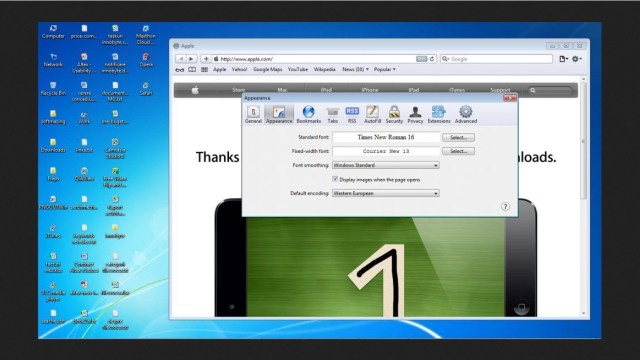Open the Safari page menu icon
The height and width of the screenshot is (360, 640).
point(563,59)
